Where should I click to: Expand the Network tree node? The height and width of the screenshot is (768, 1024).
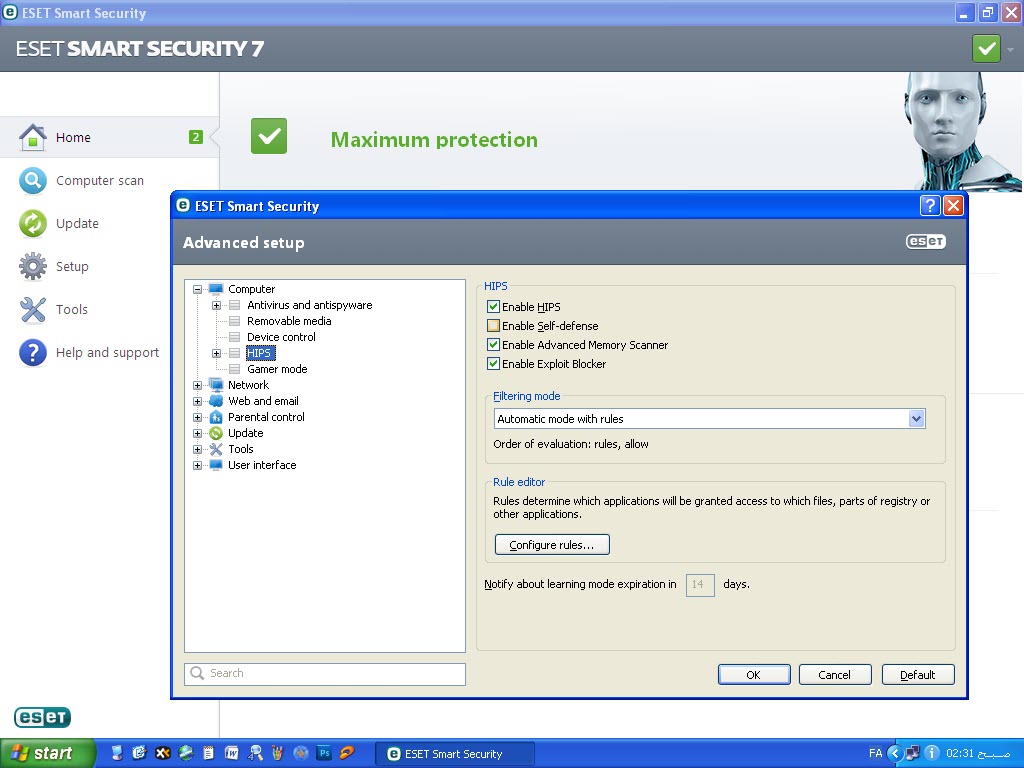[197, 385]
